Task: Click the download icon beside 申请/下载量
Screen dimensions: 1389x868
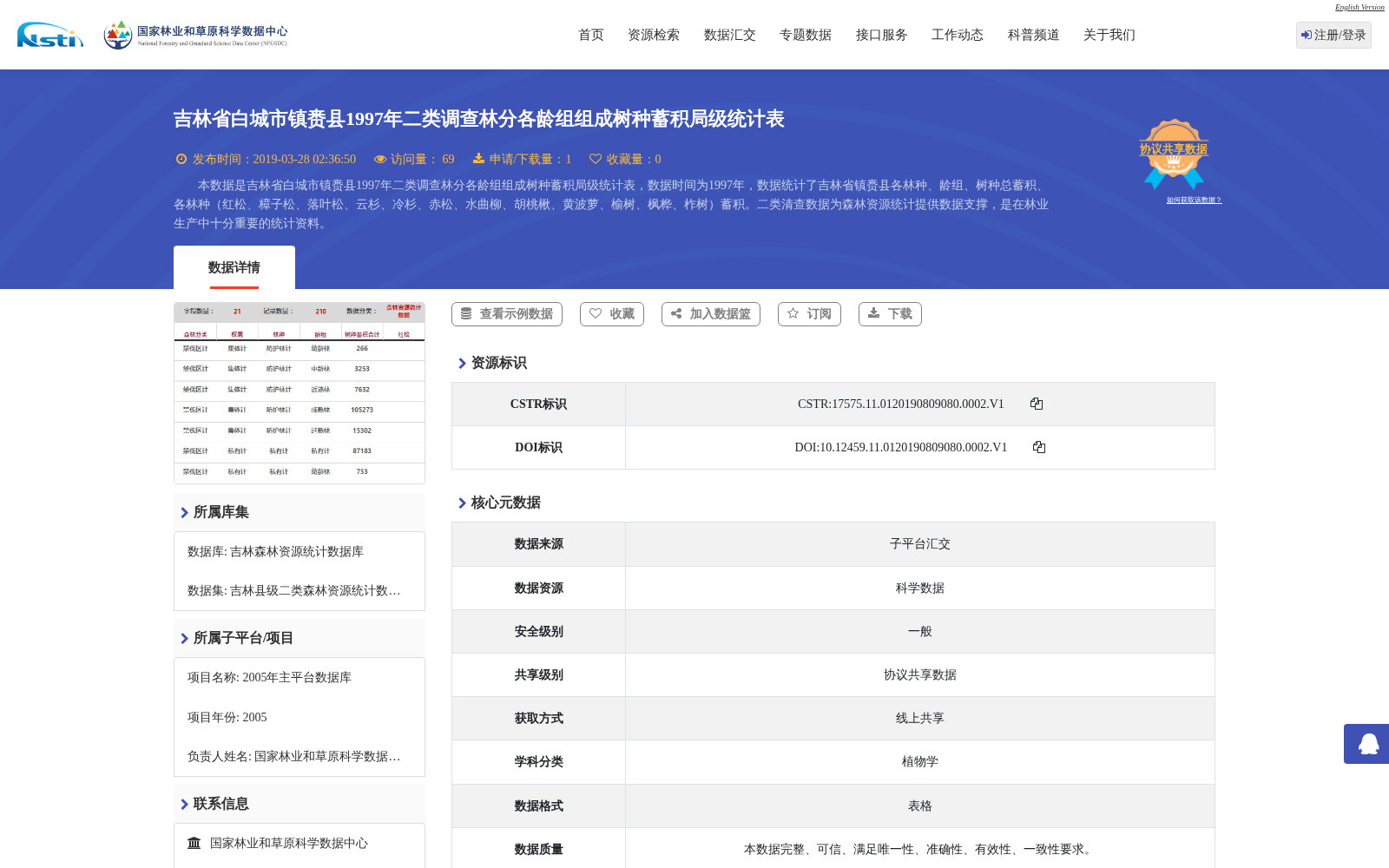Action: (478, 159)
